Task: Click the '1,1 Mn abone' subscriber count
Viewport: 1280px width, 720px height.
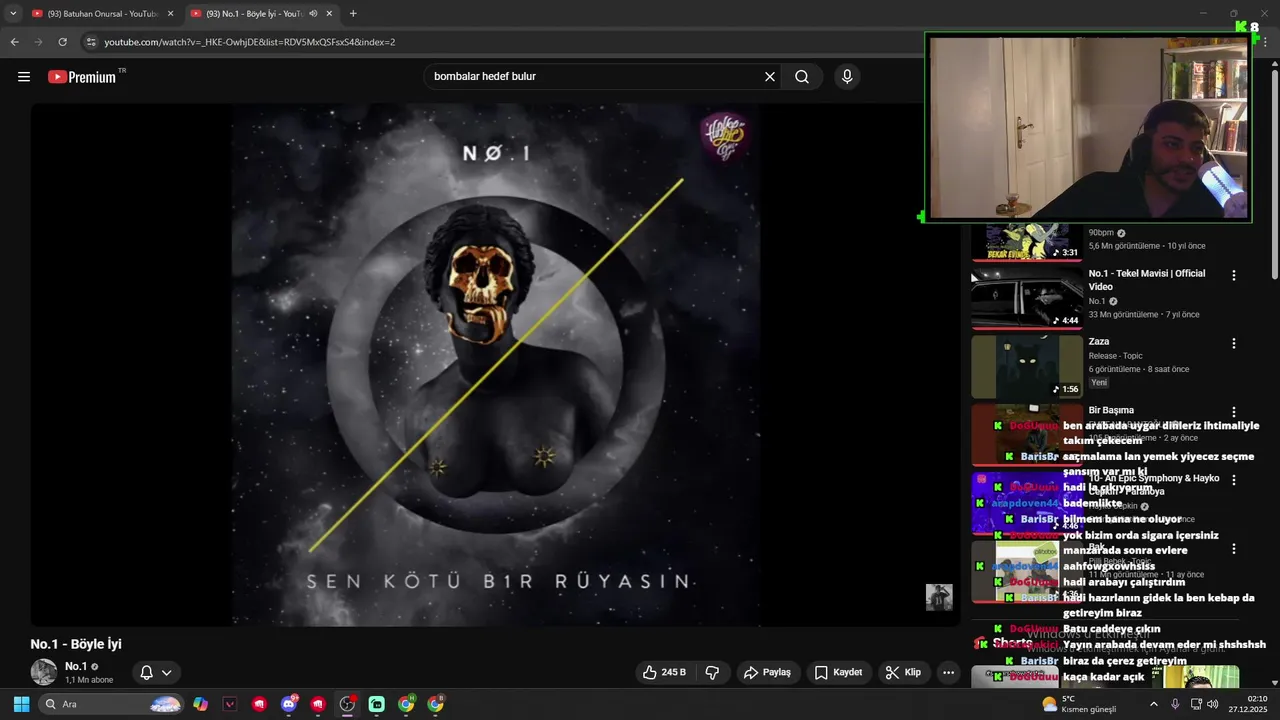Action: coord(89,680)
